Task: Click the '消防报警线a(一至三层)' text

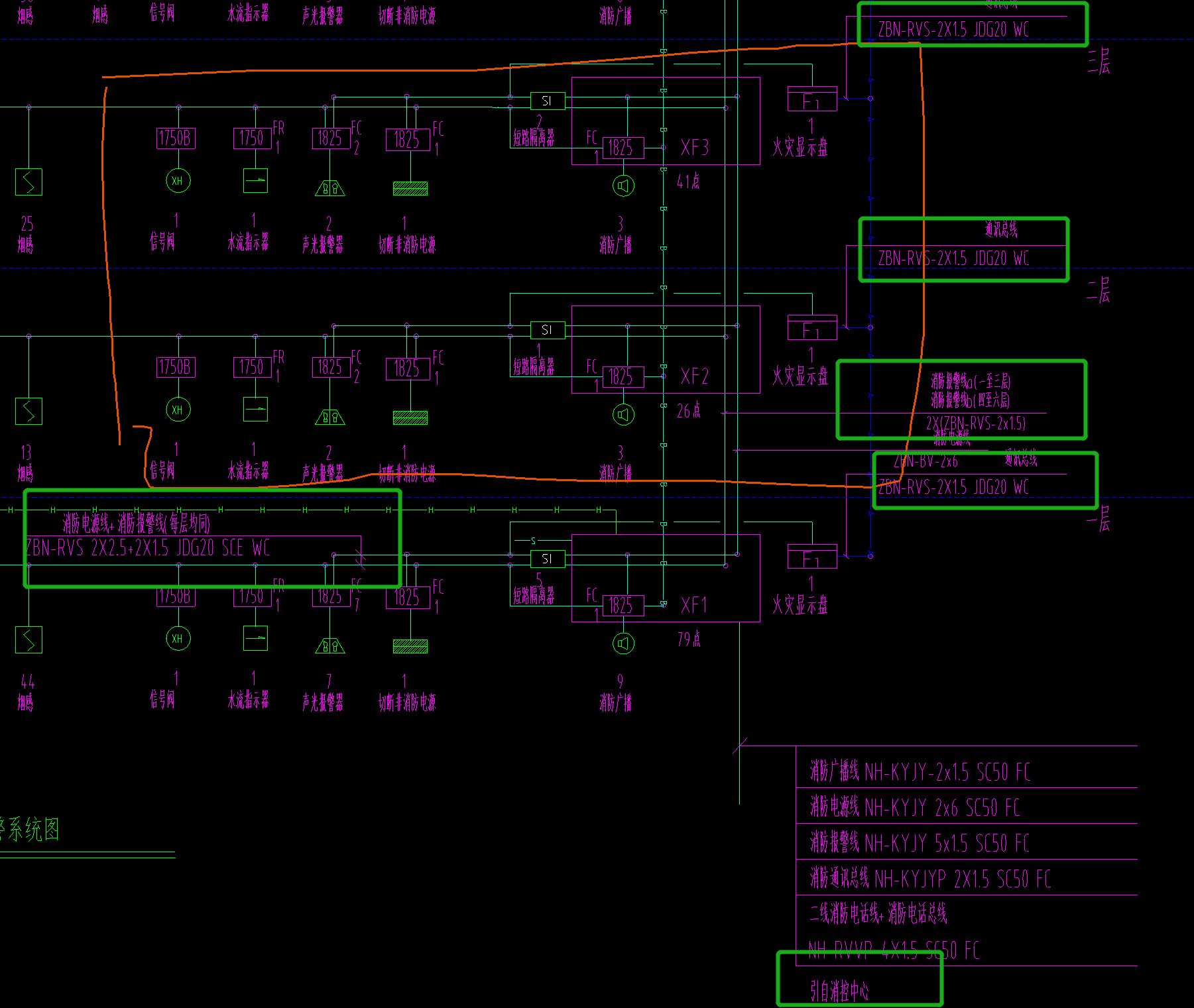Action: [x=971, y=381]
